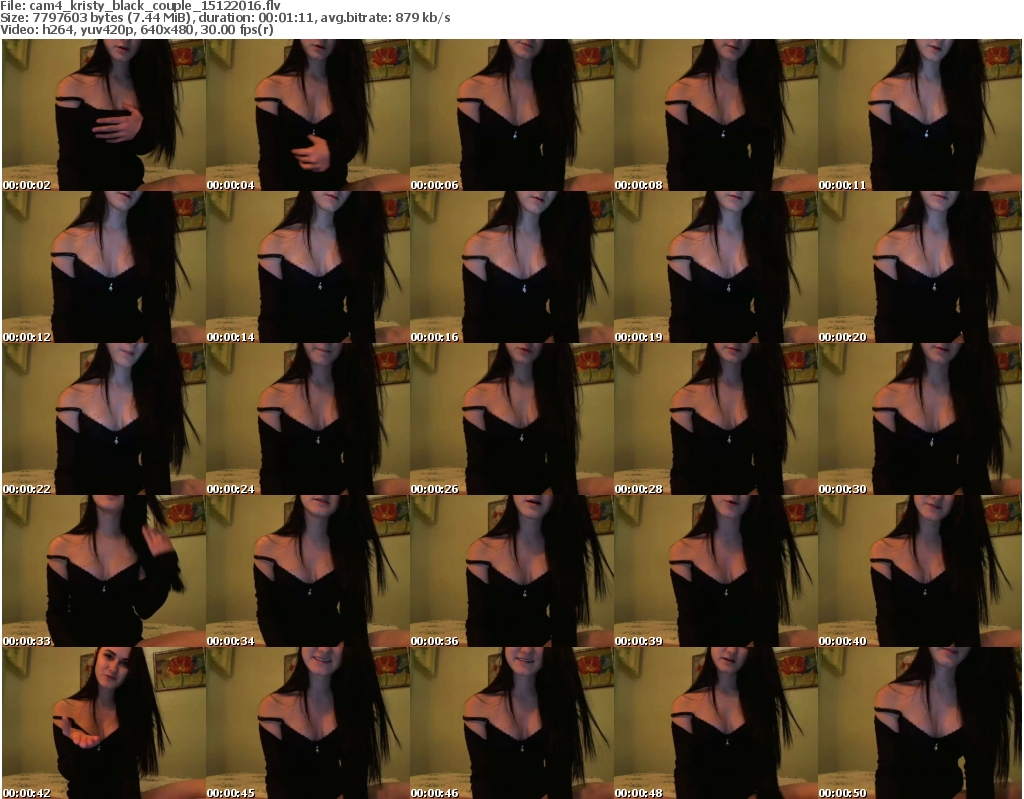This screenshot has height=799, width=1024.
Task: Open the thumbnail stamped 00:00:11
Action: point(920,115)
